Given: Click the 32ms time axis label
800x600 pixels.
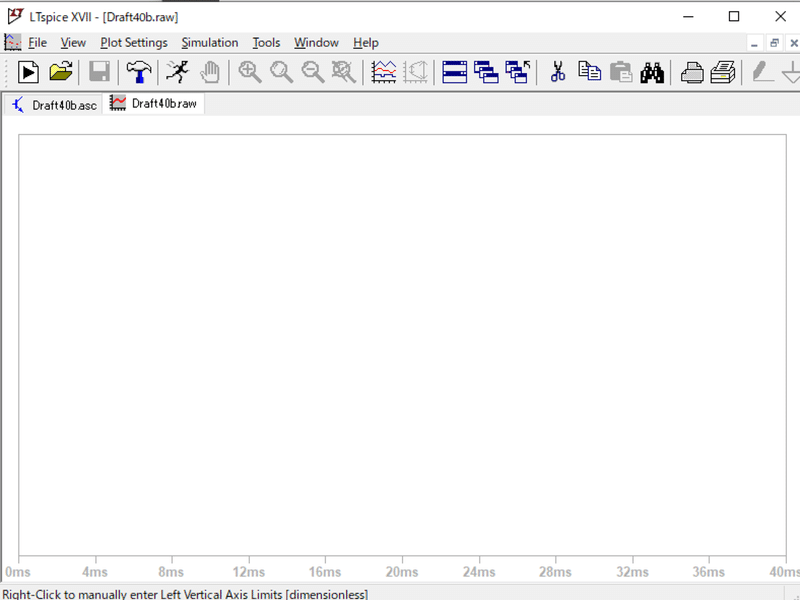Looking at the screenshot, I should tap(633, 572).
